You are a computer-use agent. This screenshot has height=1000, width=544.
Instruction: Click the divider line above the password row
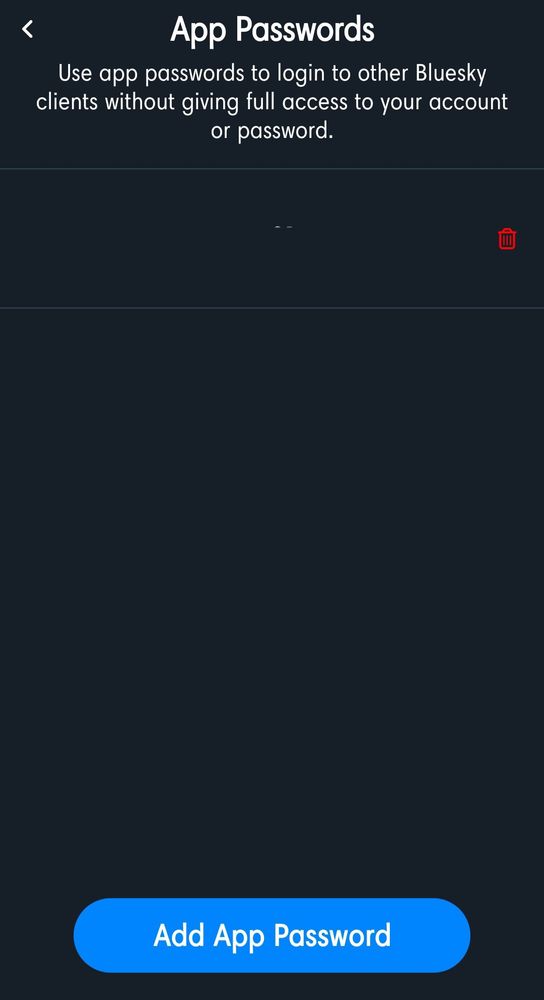coord(272,169)
